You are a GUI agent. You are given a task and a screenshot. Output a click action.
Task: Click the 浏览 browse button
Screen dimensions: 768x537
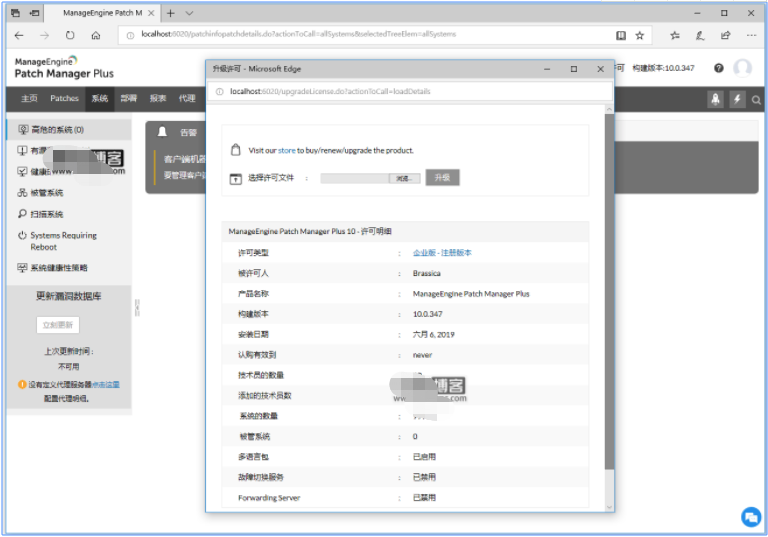point(405,178)
